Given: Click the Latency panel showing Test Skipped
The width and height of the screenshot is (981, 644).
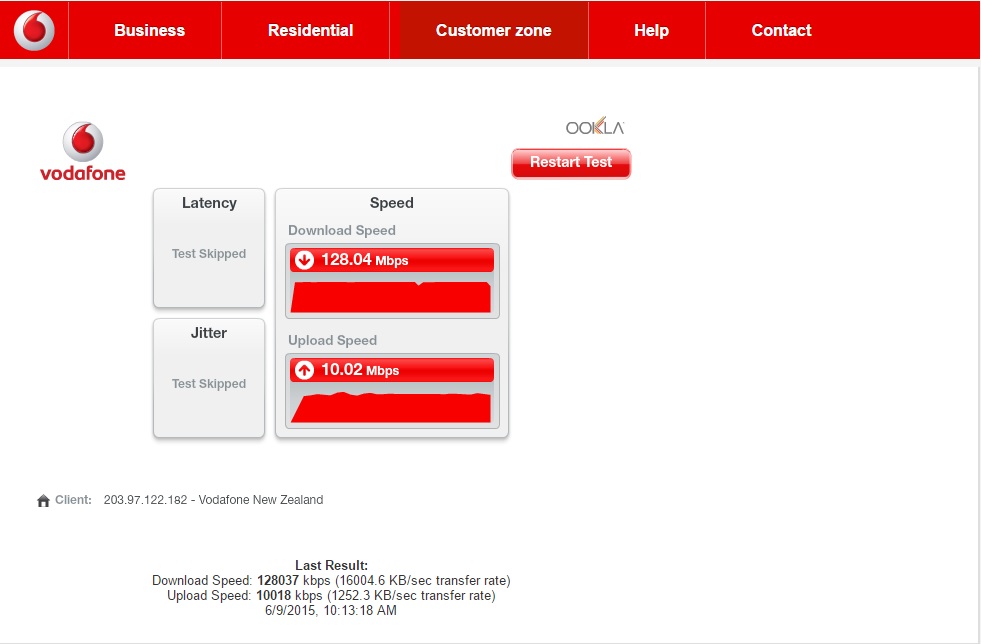Looking at the screenshot, I should [209, 248].
